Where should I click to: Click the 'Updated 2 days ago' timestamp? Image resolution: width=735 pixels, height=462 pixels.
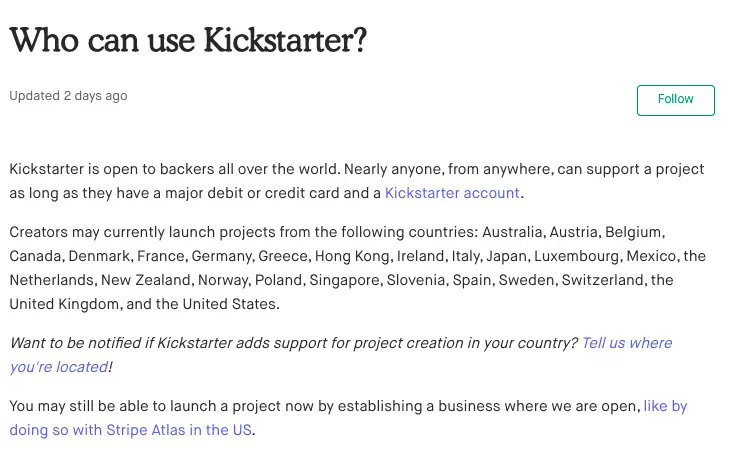click(x=68, y=96)
